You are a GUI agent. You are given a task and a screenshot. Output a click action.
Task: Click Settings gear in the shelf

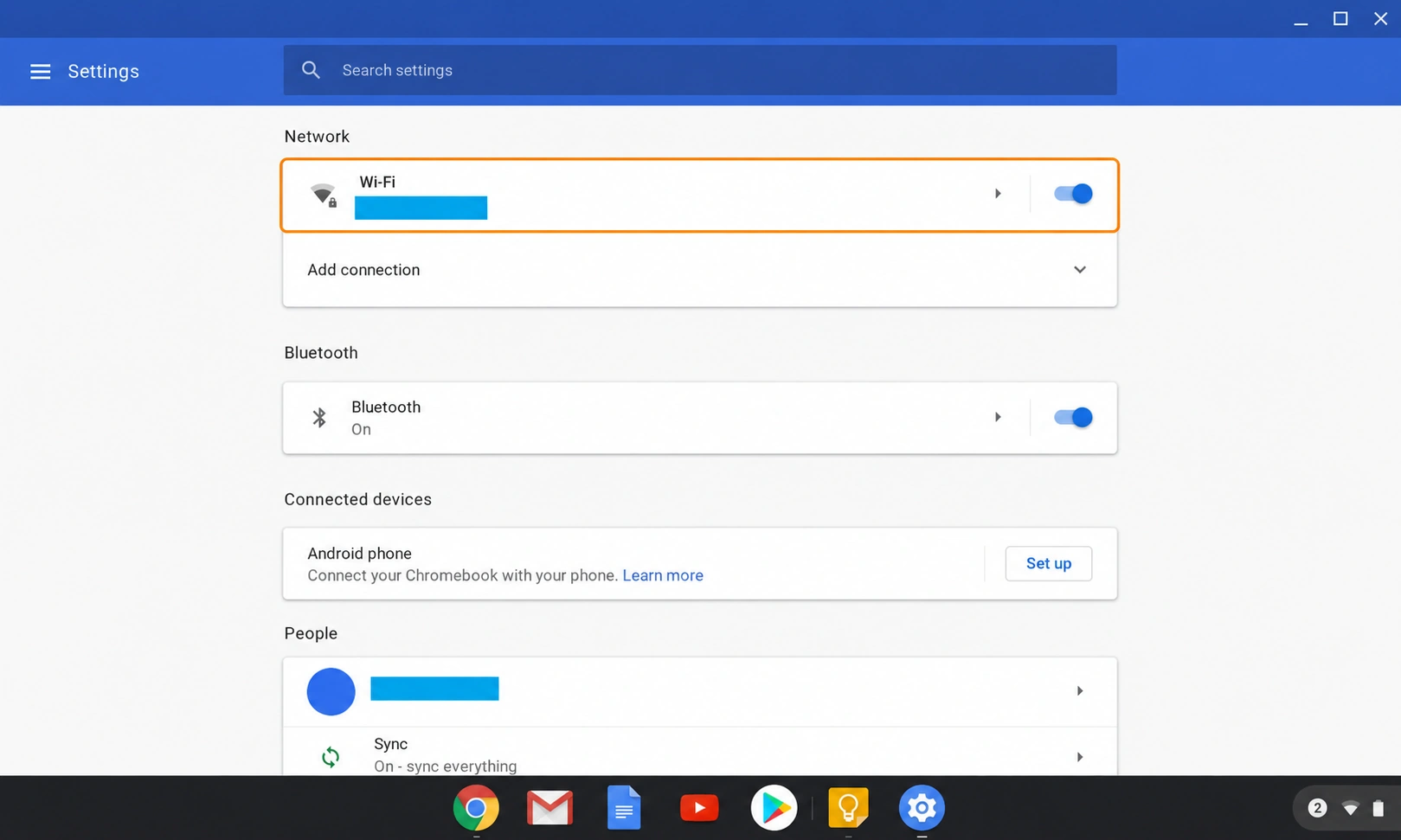(922, 808)
